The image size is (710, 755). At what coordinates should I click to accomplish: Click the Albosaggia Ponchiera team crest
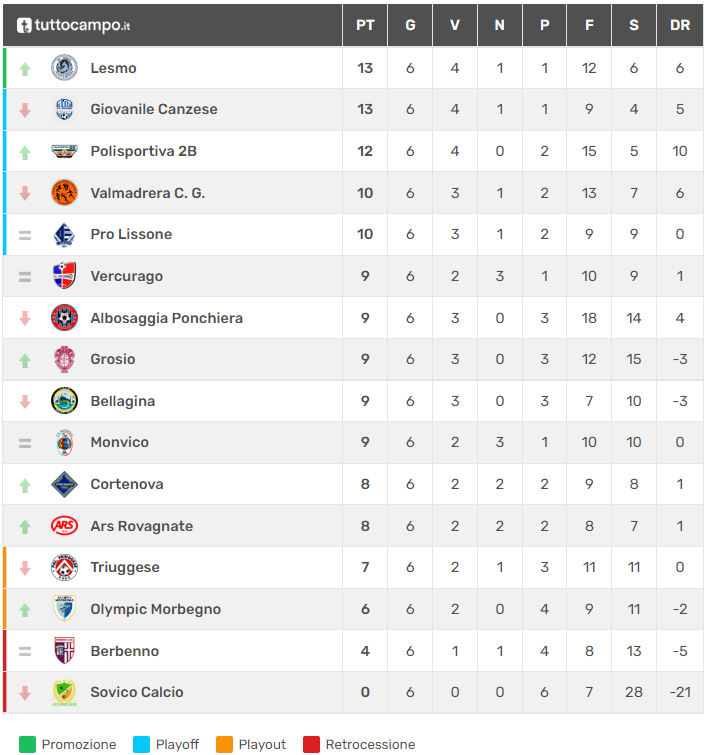(64, 318)
